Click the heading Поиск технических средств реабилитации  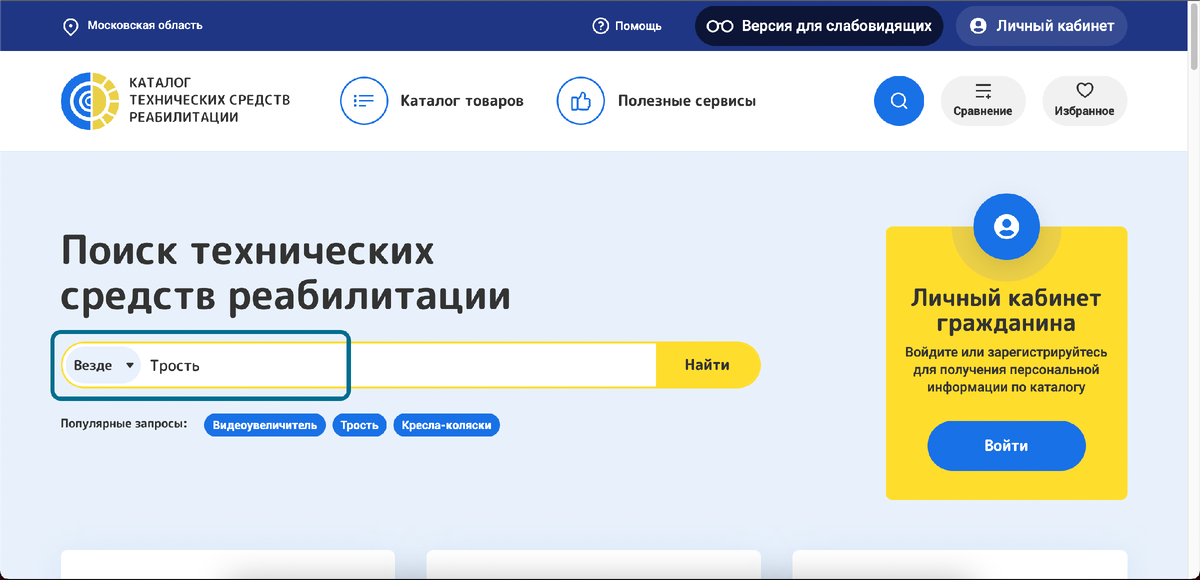(286, 273)
